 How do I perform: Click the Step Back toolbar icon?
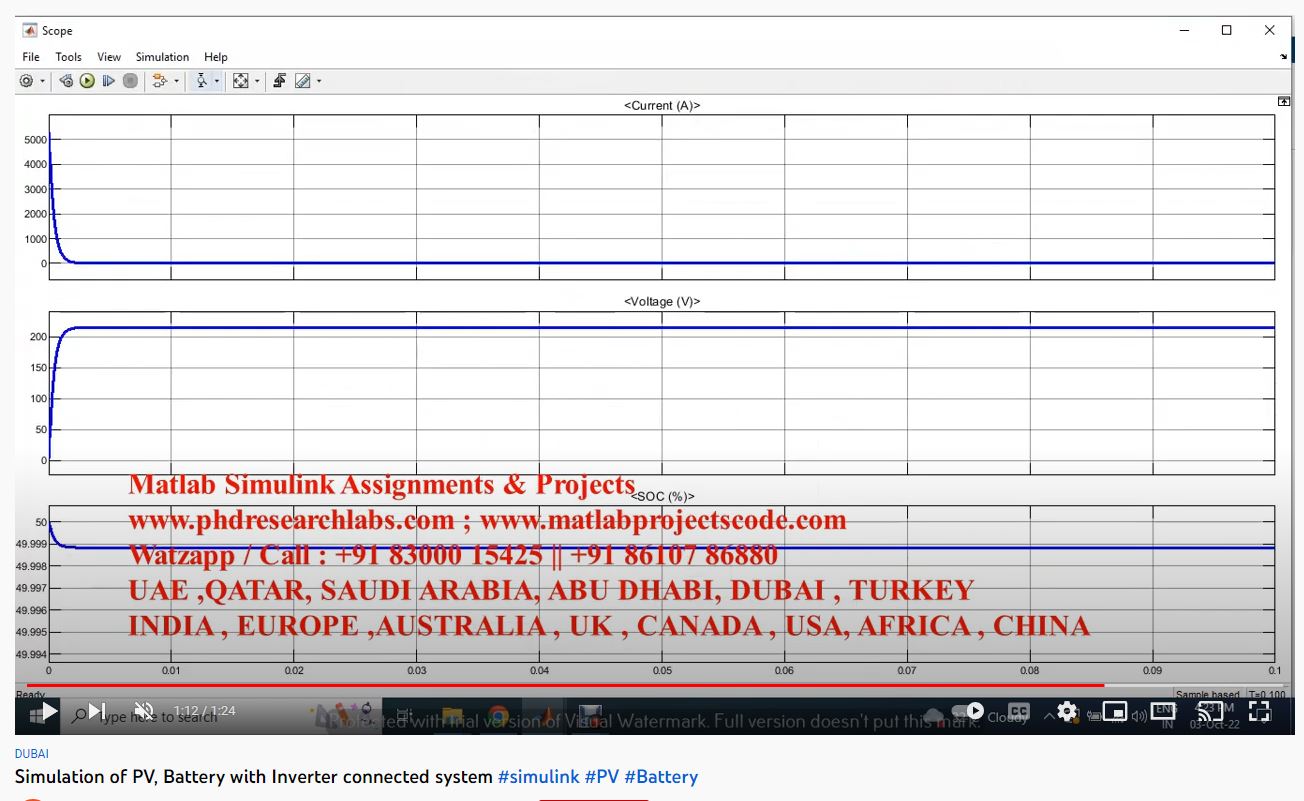click(66, 81)
